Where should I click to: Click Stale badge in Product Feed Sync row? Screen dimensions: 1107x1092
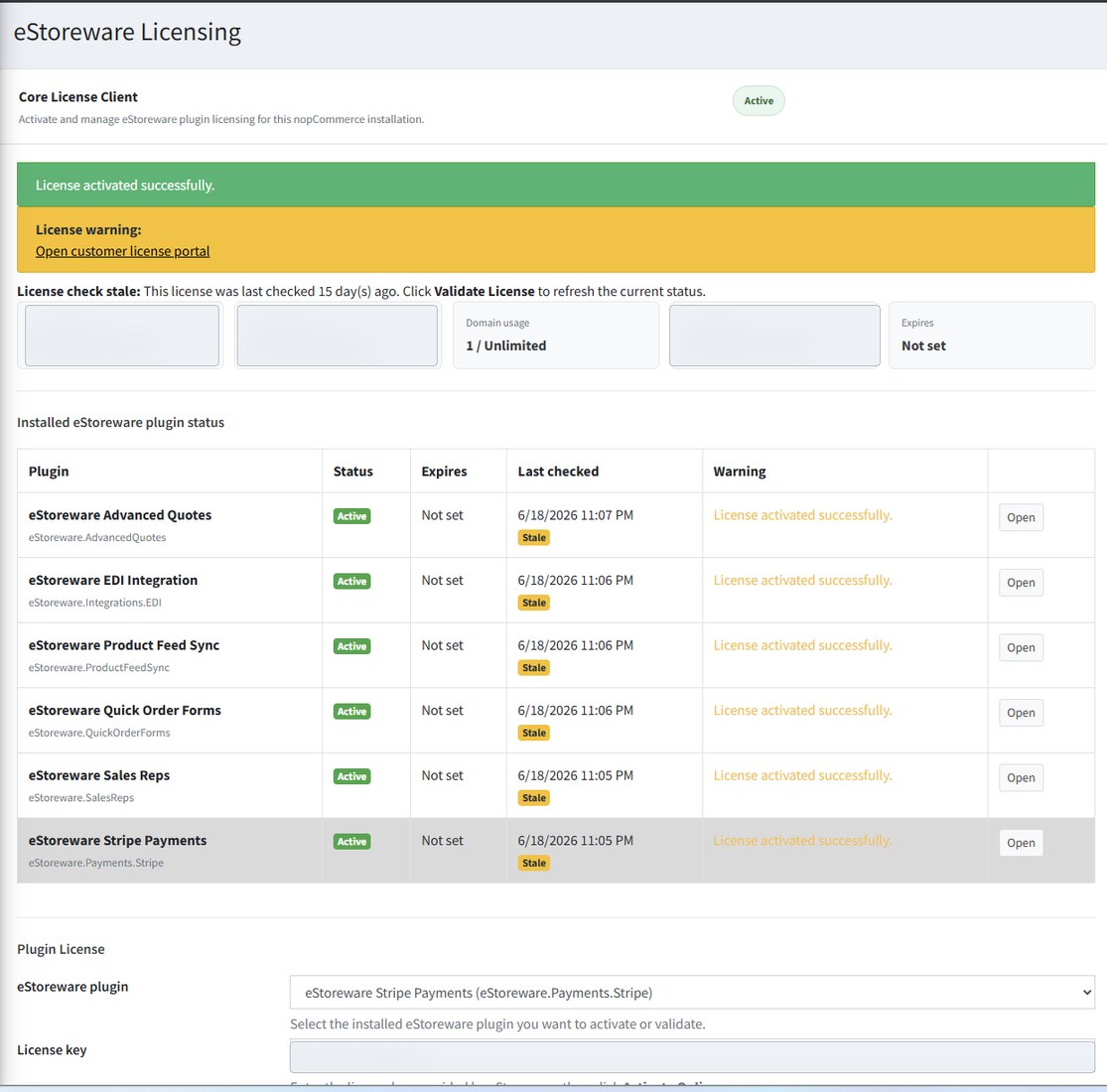(x=534, y=668)
